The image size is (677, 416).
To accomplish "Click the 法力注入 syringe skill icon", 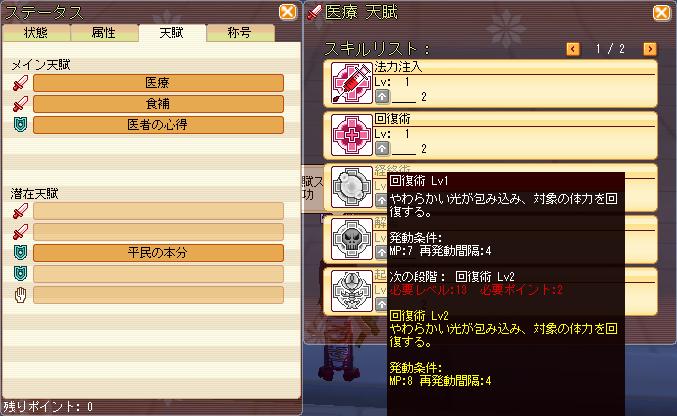I will tap(351, 83).
